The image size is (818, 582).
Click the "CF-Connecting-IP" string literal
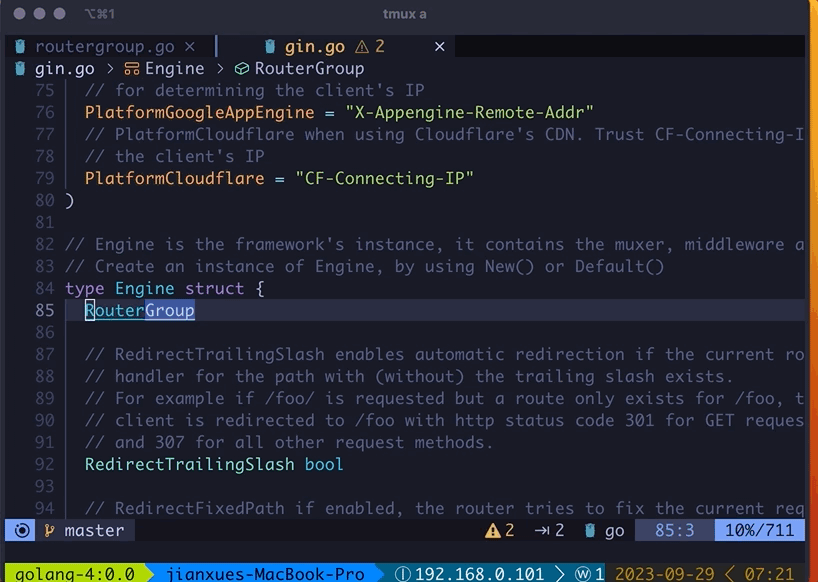(384, 178)
